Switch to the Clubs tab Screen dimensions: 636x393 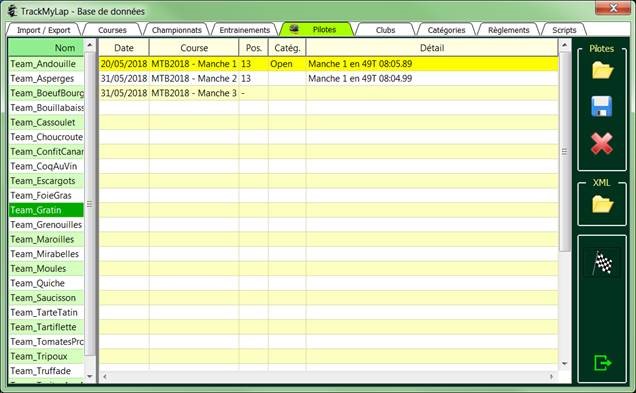[385, 30]
